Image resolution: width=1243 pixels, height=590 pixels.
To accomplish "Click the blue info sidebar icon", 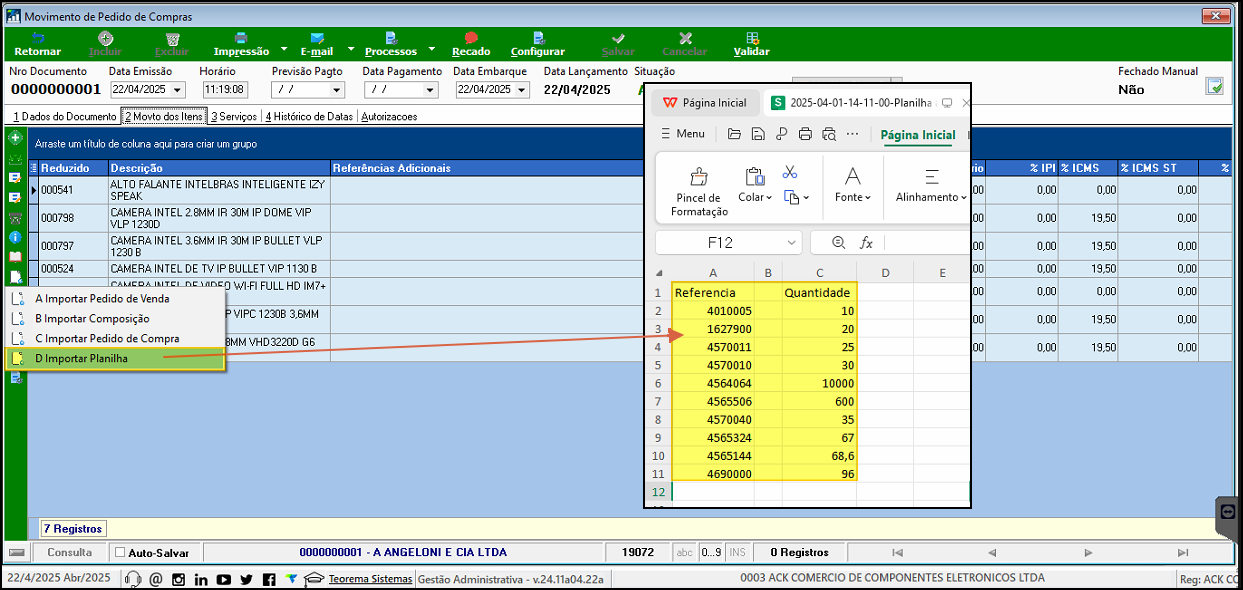I will [15, 237].
